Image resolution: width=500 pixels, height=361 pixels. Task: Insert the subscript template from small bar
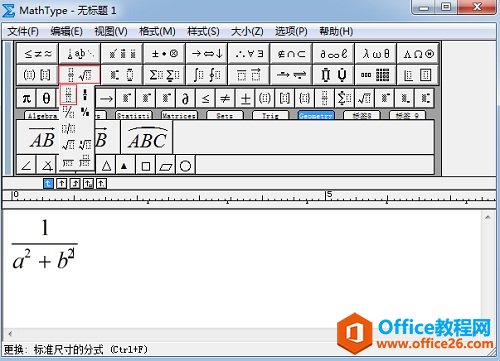405,99
